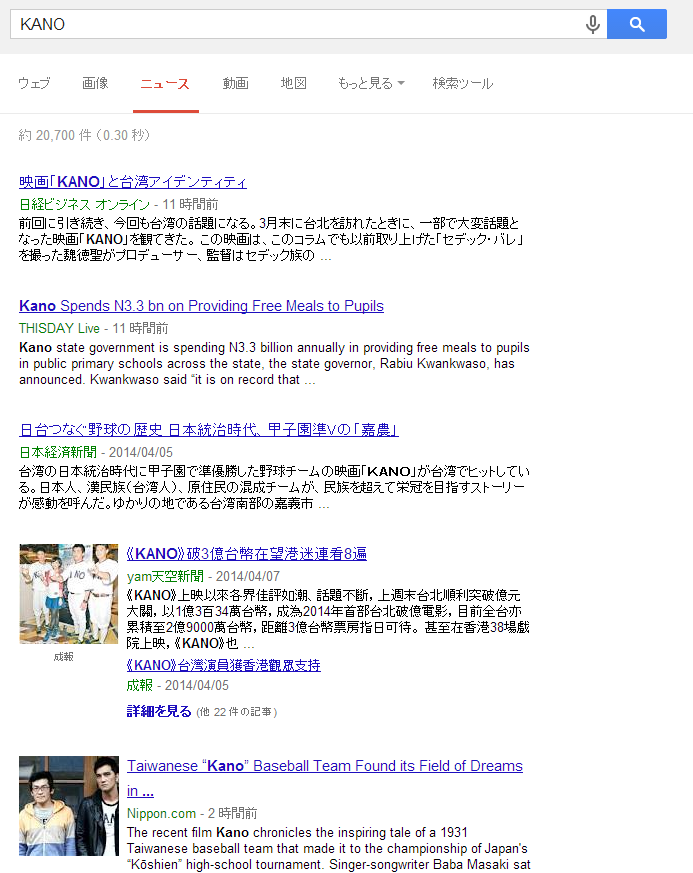Open 《KANO》破3億台幣 article link
693x873 pixels.
[247, 553]
